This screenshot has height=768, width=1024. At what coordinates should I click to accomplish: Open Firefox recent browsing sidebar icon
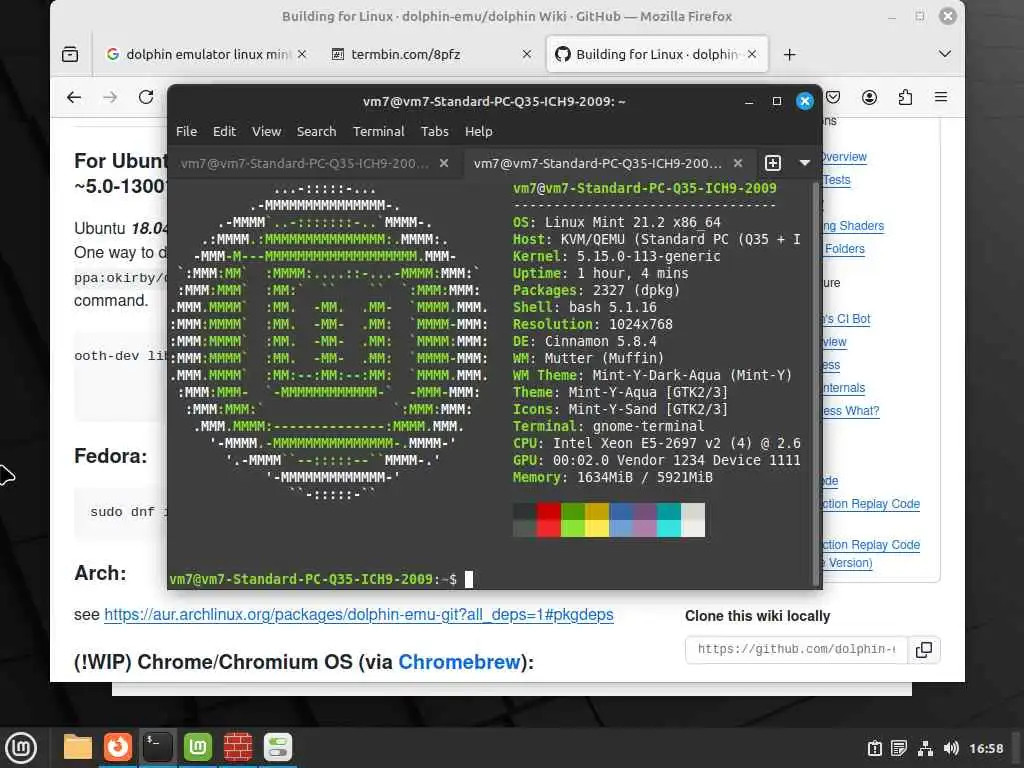click(x=70, y=54)
